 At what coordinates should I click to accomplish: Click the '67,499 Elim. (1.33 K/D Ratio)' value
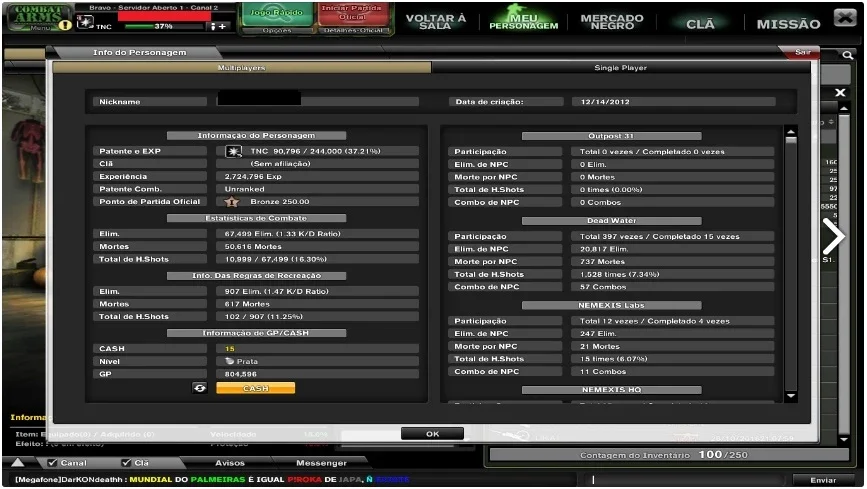click(283, 234)
